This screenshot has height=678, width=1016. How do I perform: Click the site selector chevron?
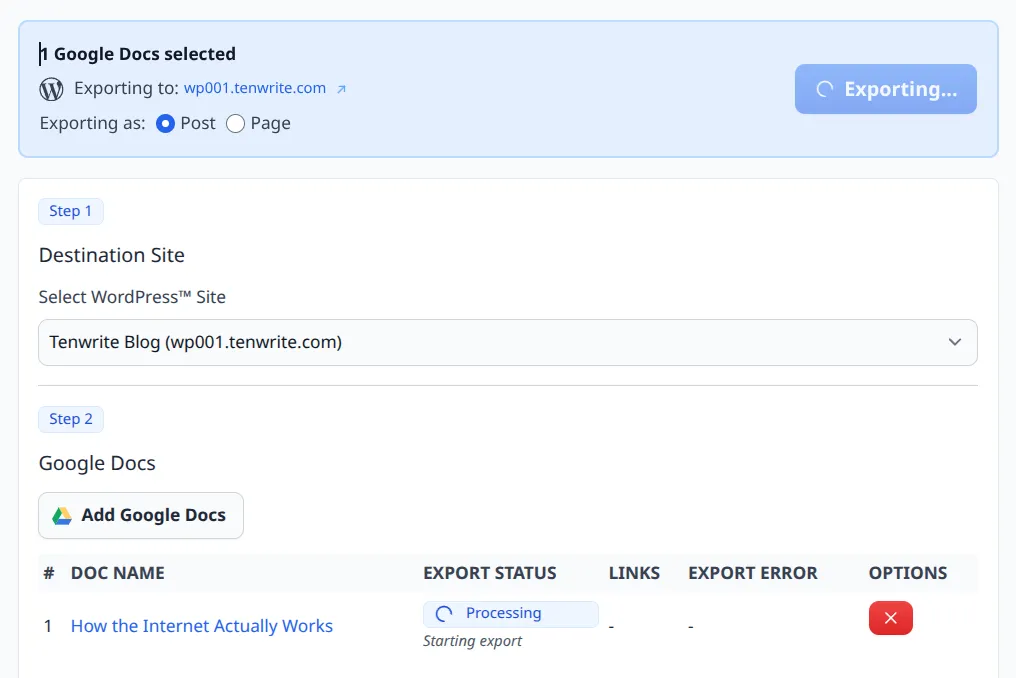coord(954,342)
